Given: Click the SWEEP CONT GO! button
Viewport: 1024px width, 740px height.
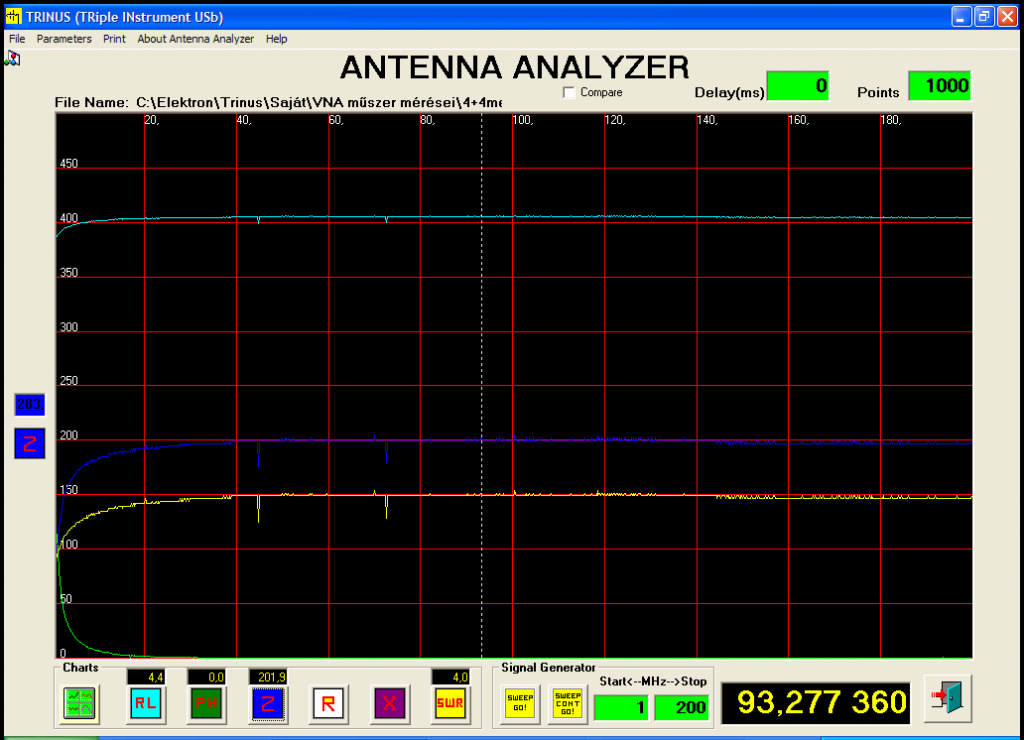Looking at the screenshot, I should (568, 703).
